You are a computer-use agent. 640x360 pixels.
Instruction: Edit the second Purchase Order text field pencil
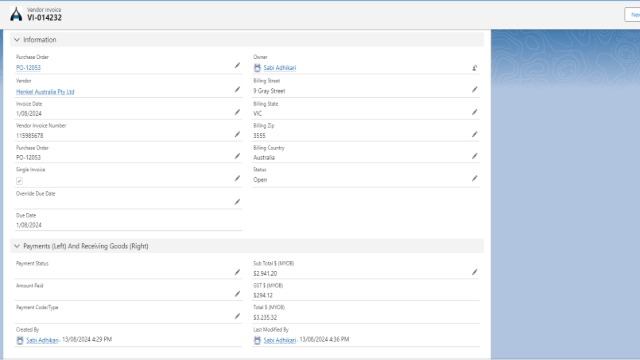click(x=237, y=156)
